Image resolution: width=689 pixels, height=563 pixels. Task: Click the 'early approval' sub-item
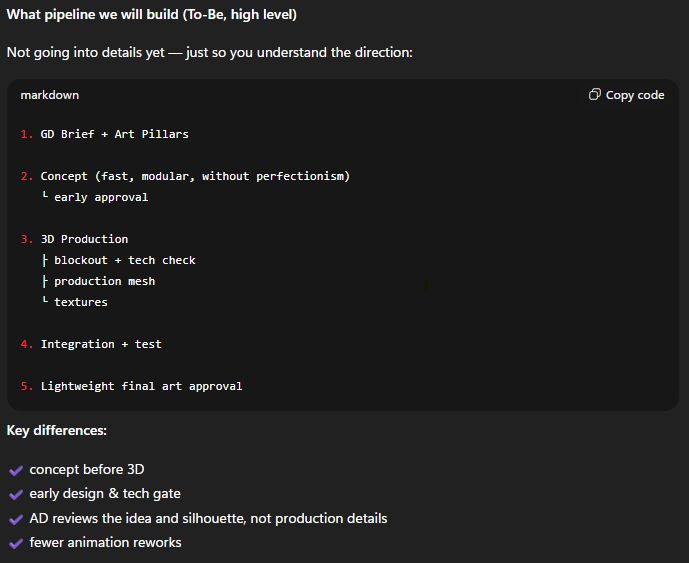(101, 197)
